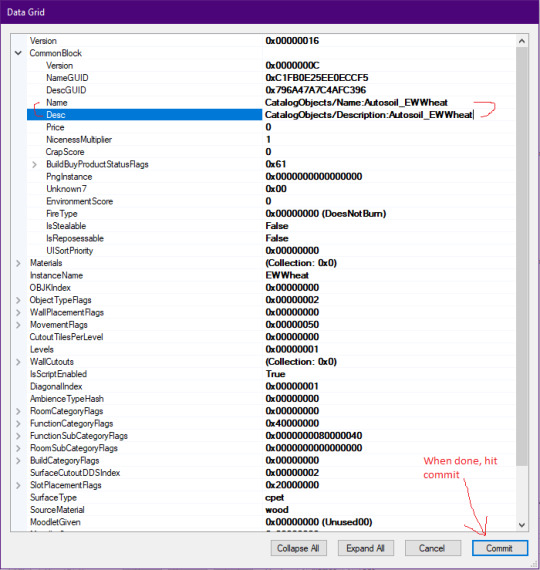Click DescGUID value 0x796A47A7C4AFC396
This screenshot has height=570, width=540.
click(316, 90)
